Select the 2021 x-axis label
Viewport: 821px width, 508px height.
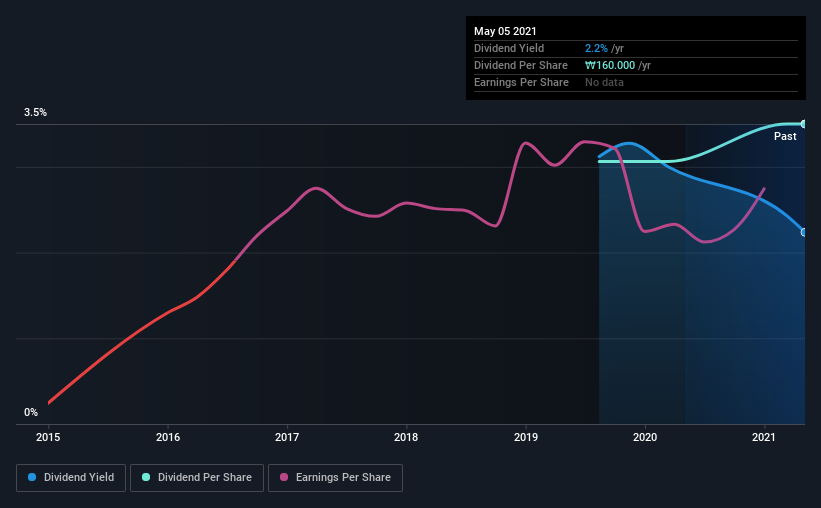click(764, 437)
